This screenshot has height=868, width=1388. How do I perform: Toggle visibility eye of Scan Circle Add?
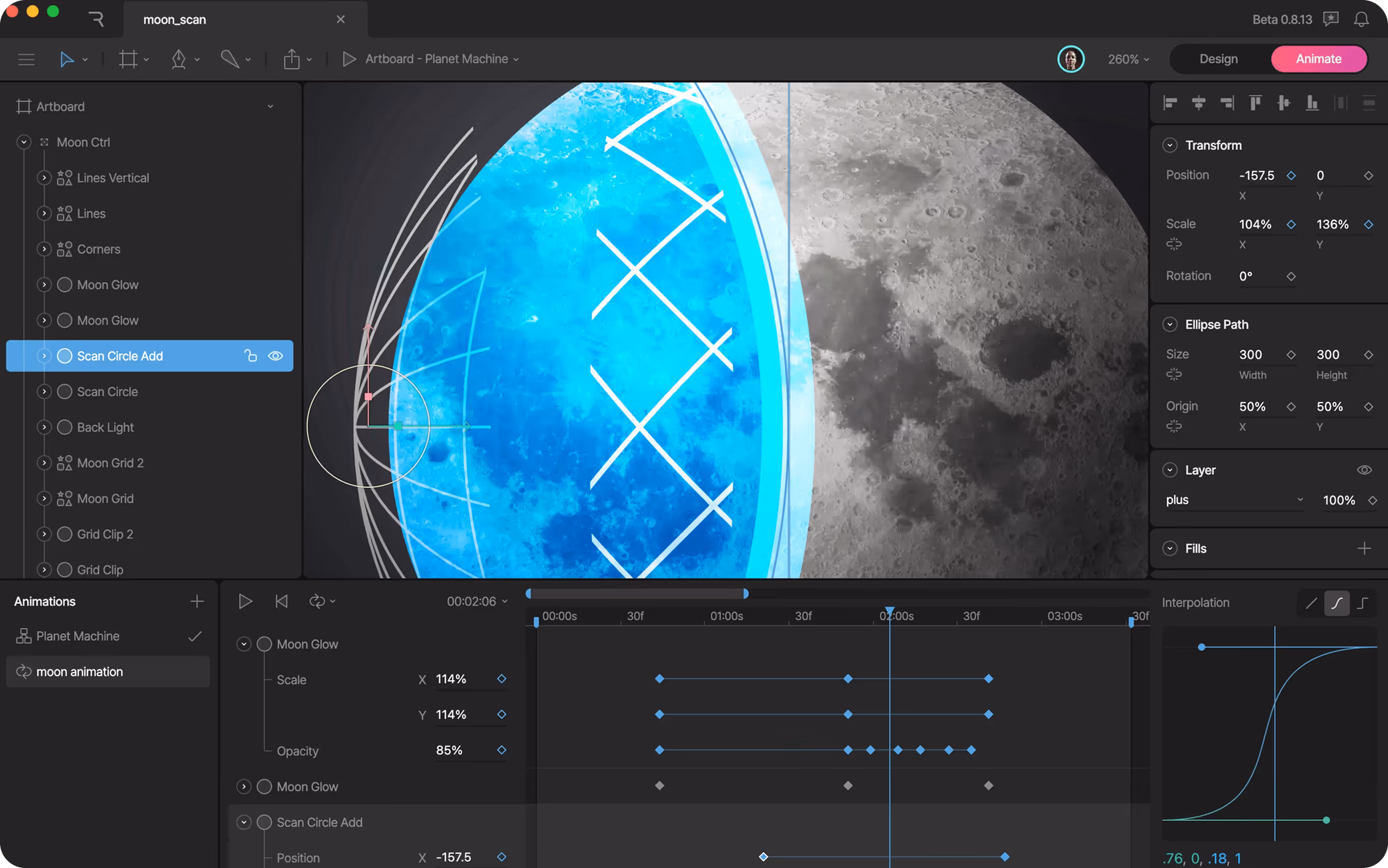(x=276, y=356)
